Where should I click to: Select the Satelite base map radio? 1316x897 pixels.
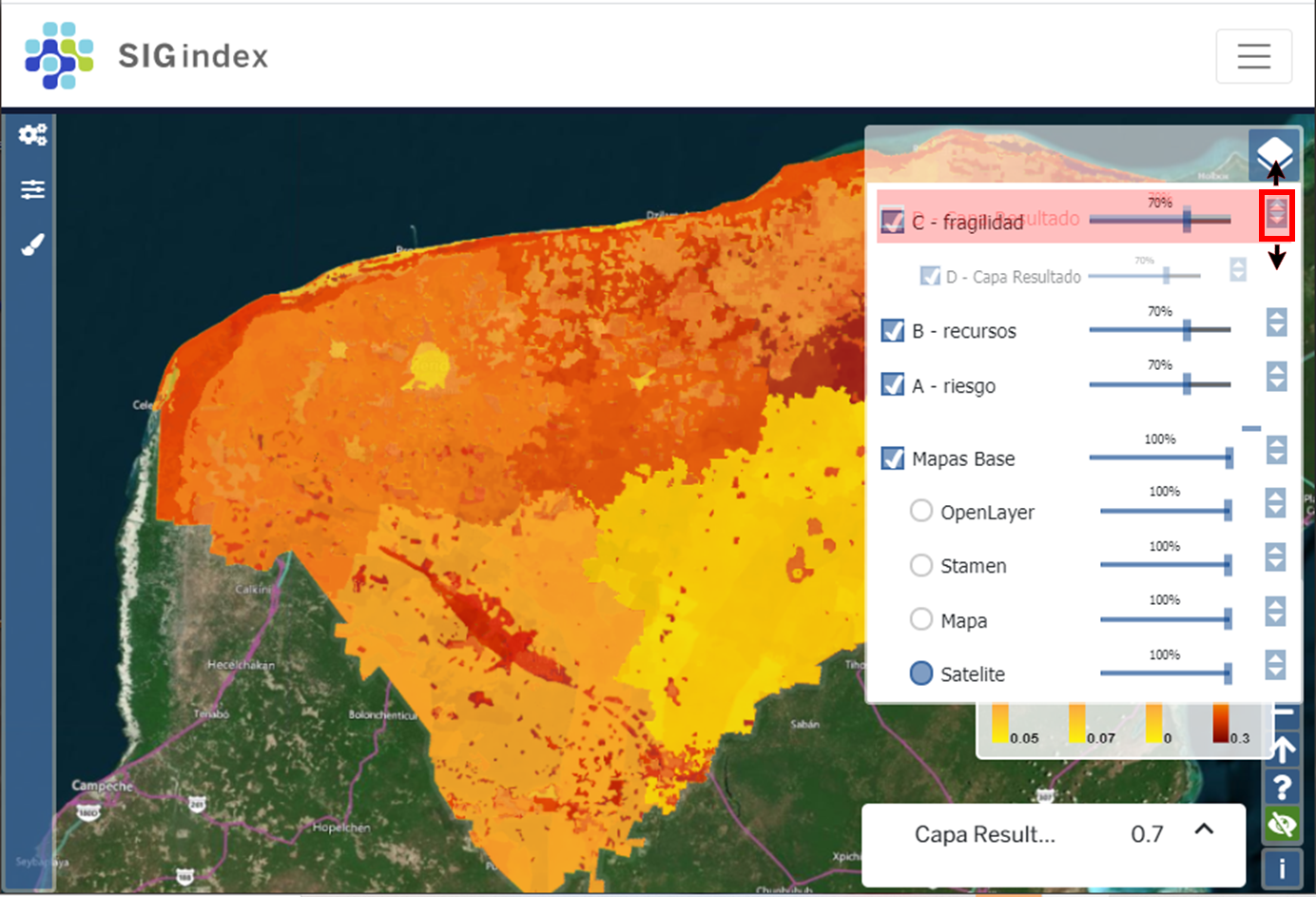point(920,673)
